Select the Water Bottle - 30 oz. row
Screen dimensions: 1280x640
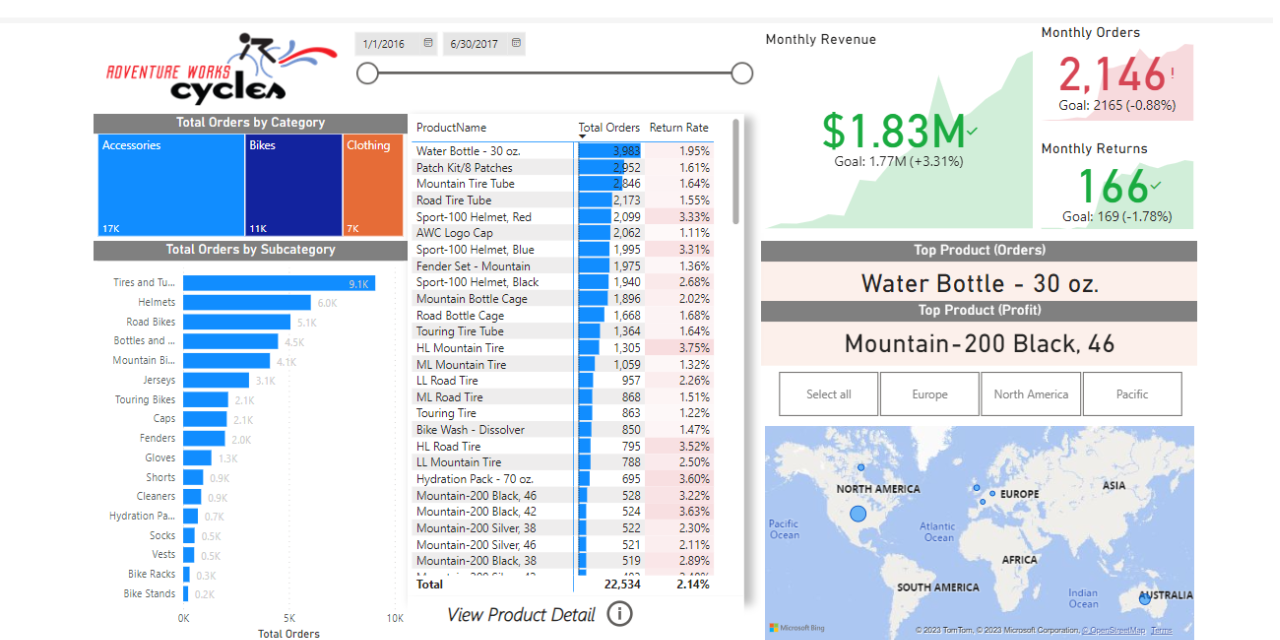coord(468,151)
